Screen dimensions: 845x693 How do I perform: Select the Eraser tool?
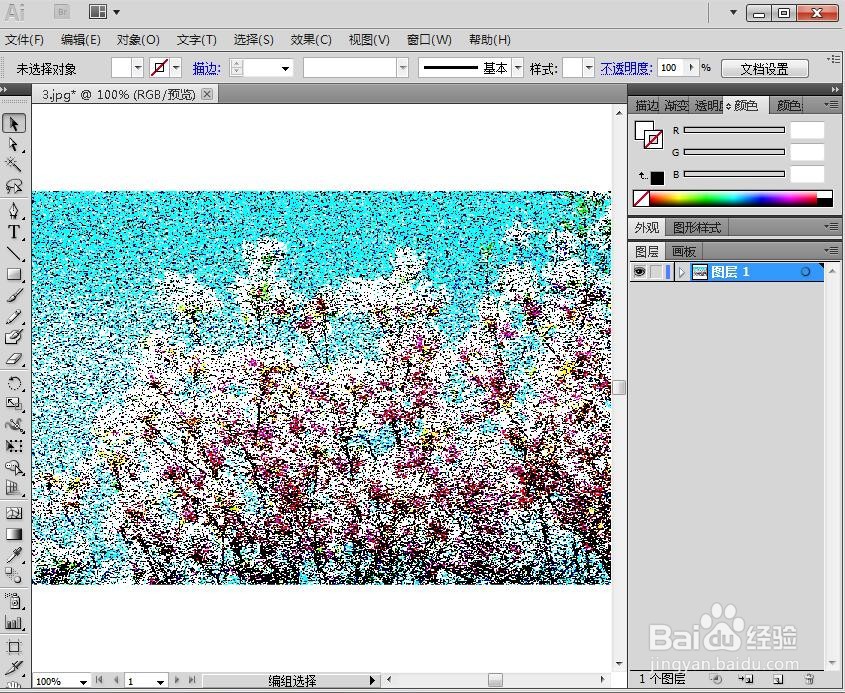pos(13,359)
